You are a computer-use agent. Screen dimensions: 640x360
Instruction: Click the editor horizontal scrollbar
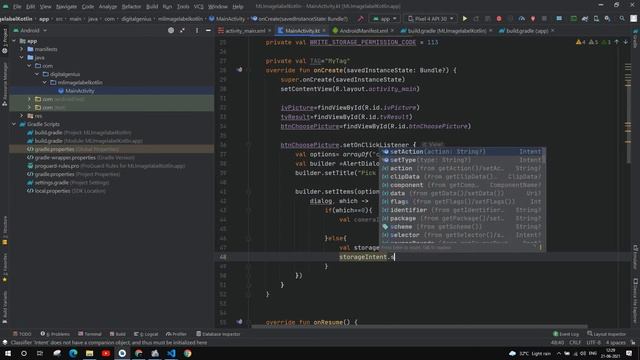click(x=420, y=327)
